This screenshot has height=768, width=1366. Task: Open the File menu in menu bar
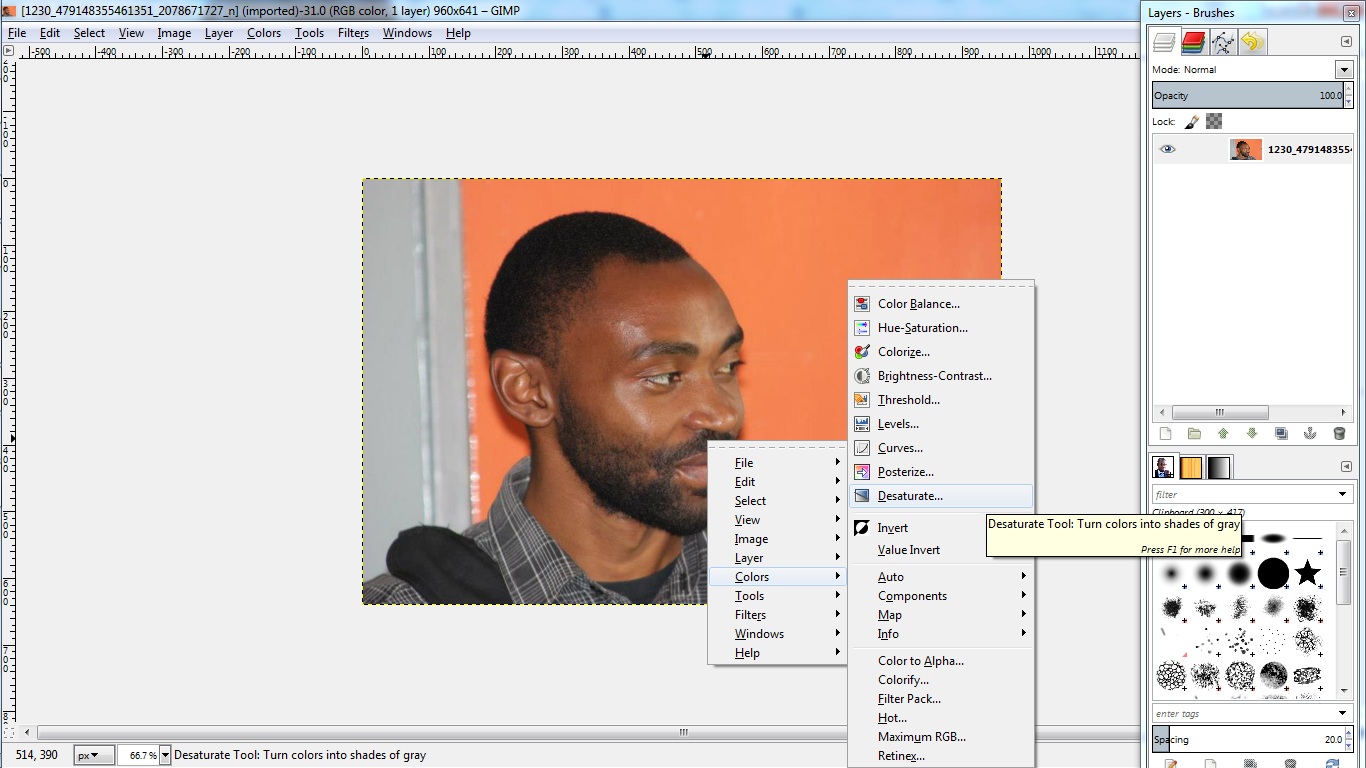(17, 33)
